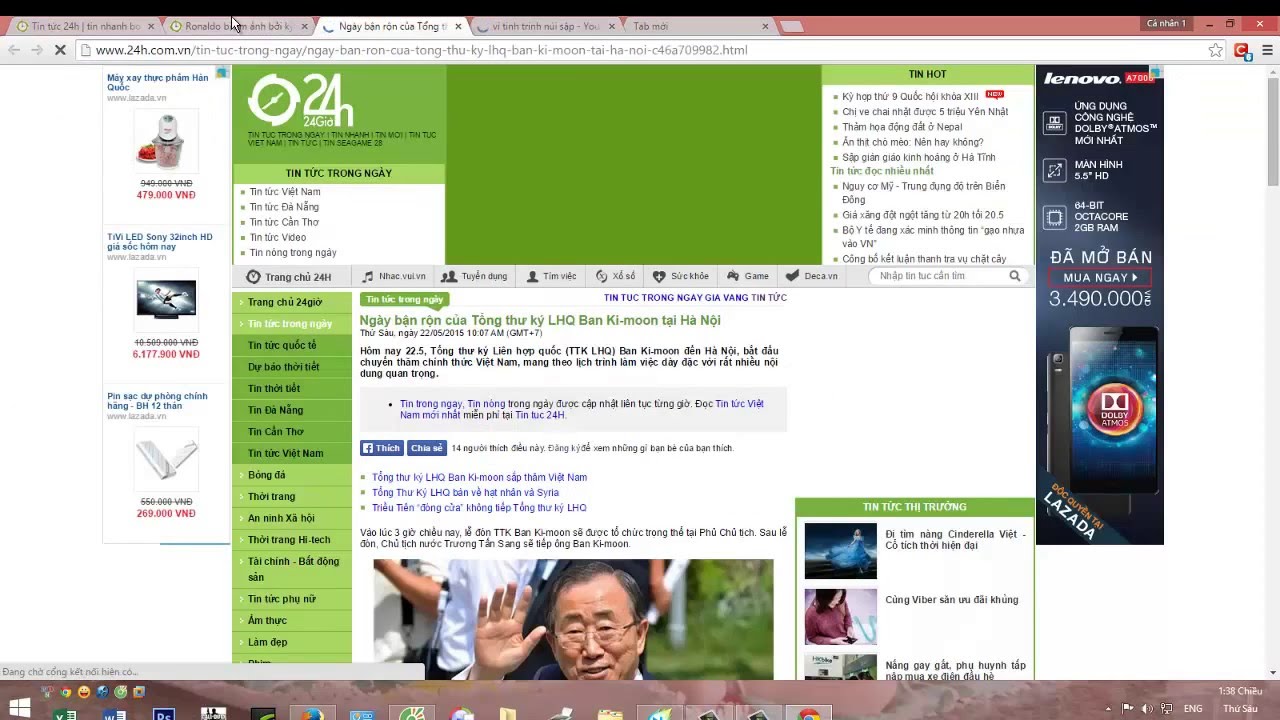Open Tuyển dụng recruitment nav item
This screenshot has height=720, width=1280.
click(475, 276)
